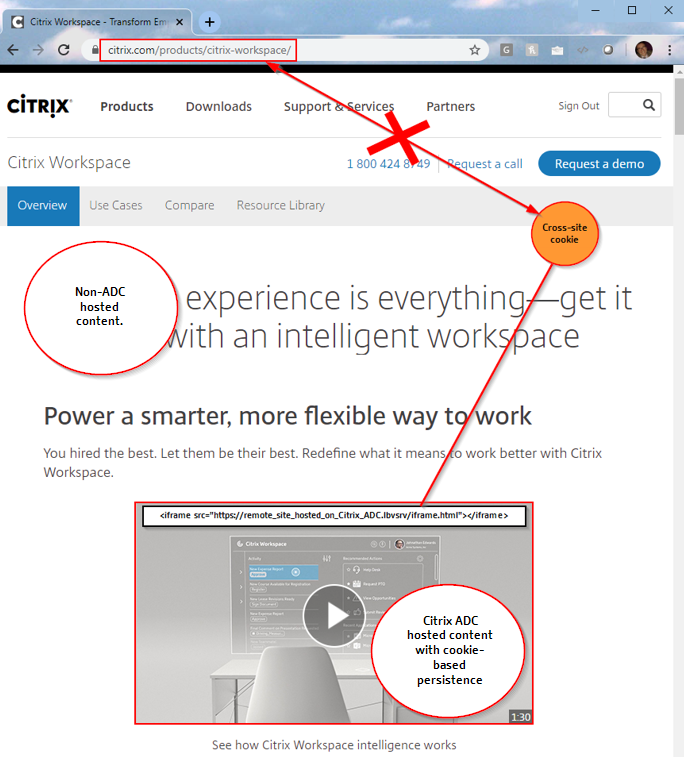684x757 pixels.
Task: Maximize the browser window
Action: click(x=632, y=10)
